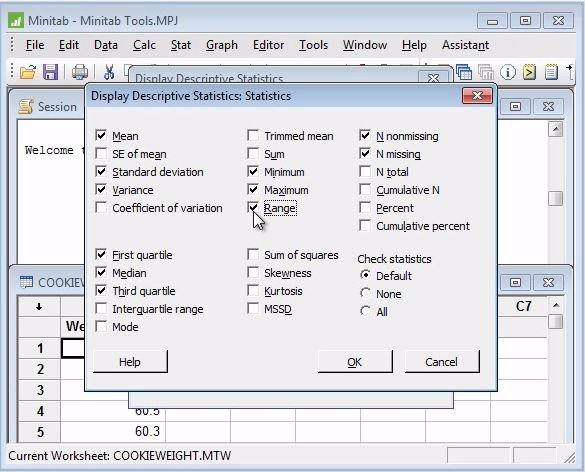This screenshot has height=472, width=585.
Task: Select the Default check statistics option
Action: pyautogui.click(x=366, y=275)
